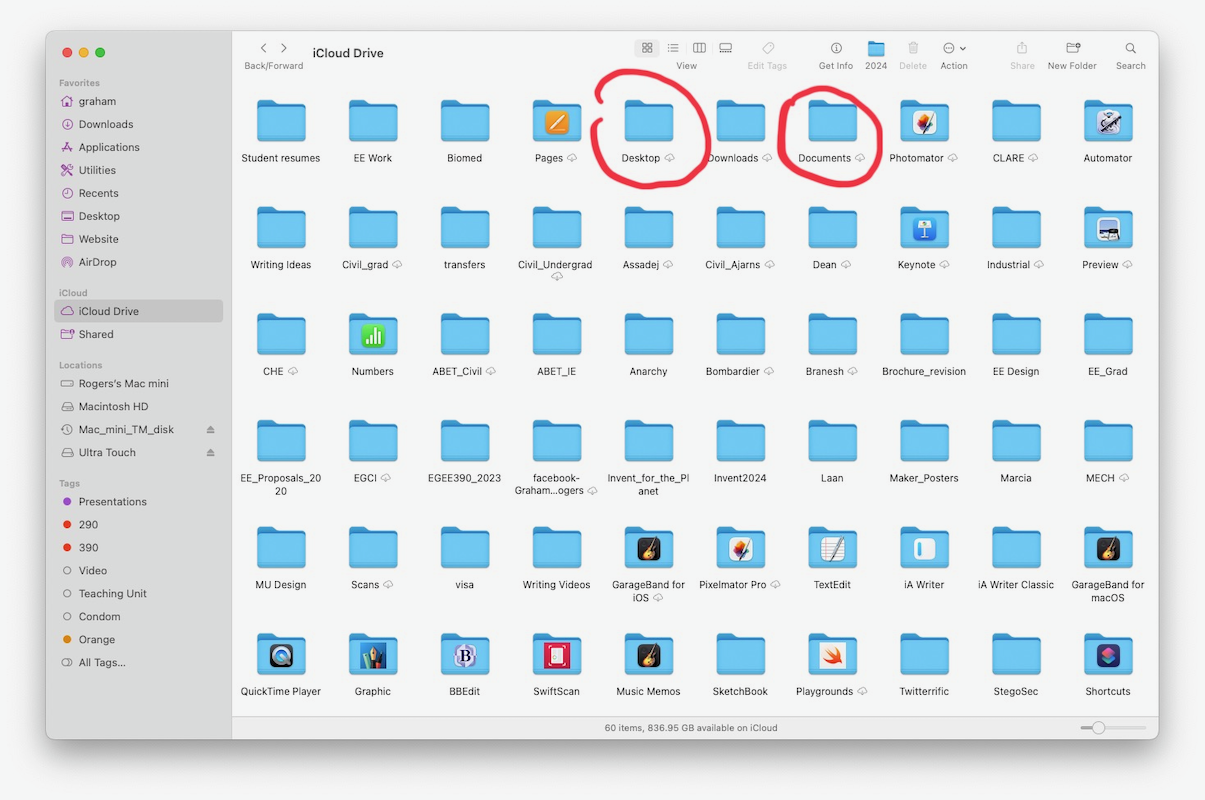
Task: Select the Keynote app folder
Action: 924,229
